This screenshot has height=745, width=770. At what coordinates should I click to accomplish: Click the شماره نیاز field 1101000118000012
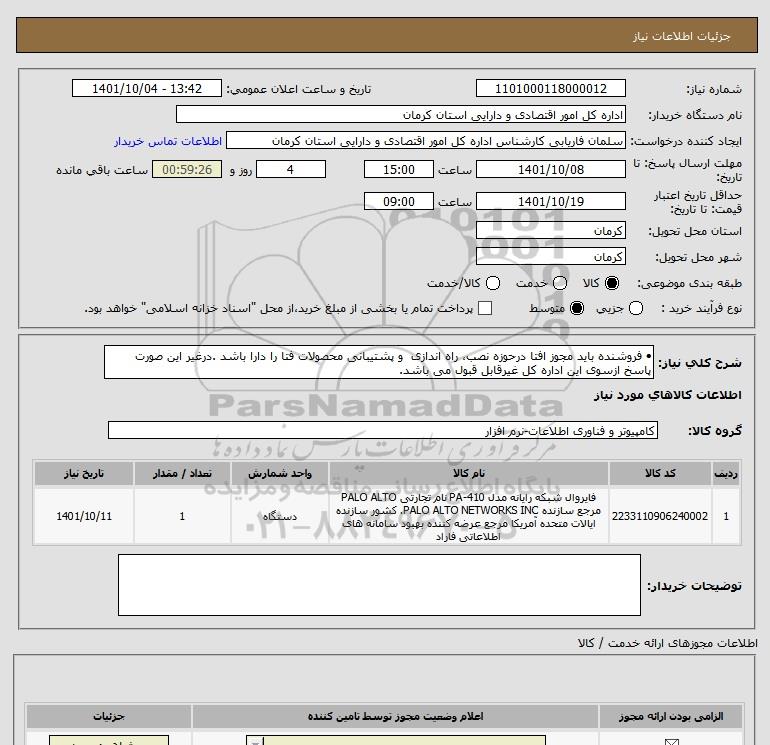(550, 88)
